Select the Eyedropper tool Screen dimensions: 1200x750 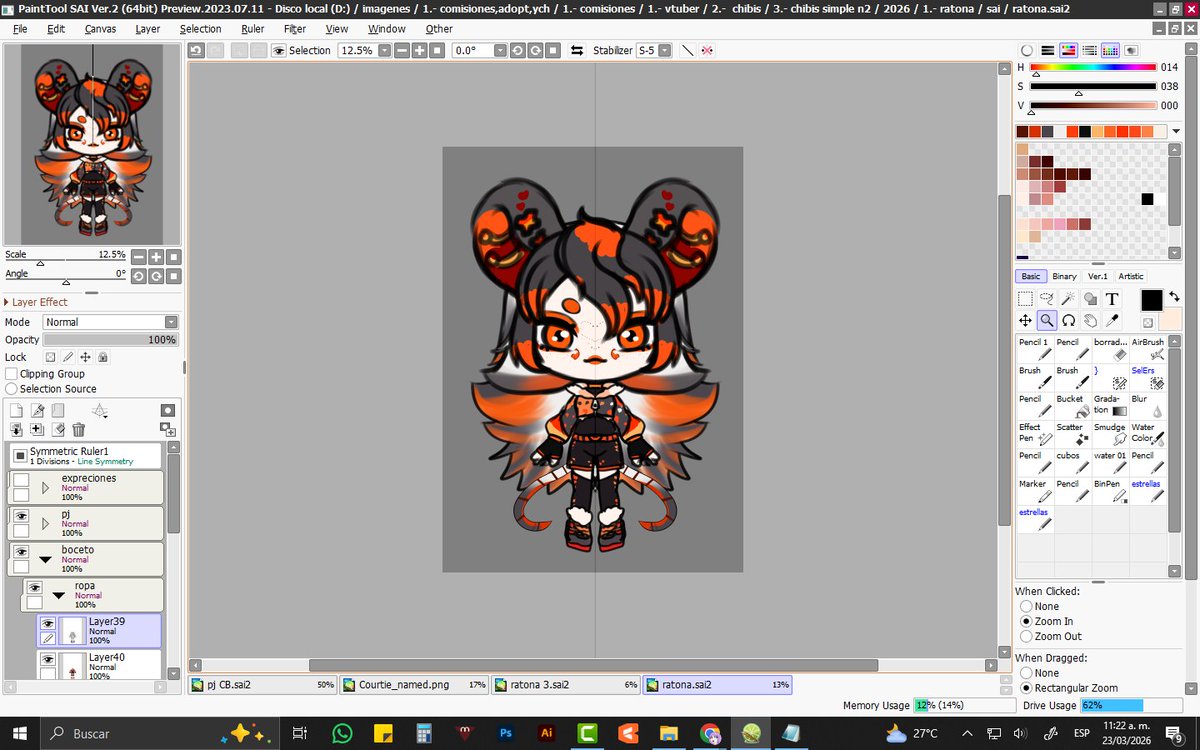(x=1113, y=320)
